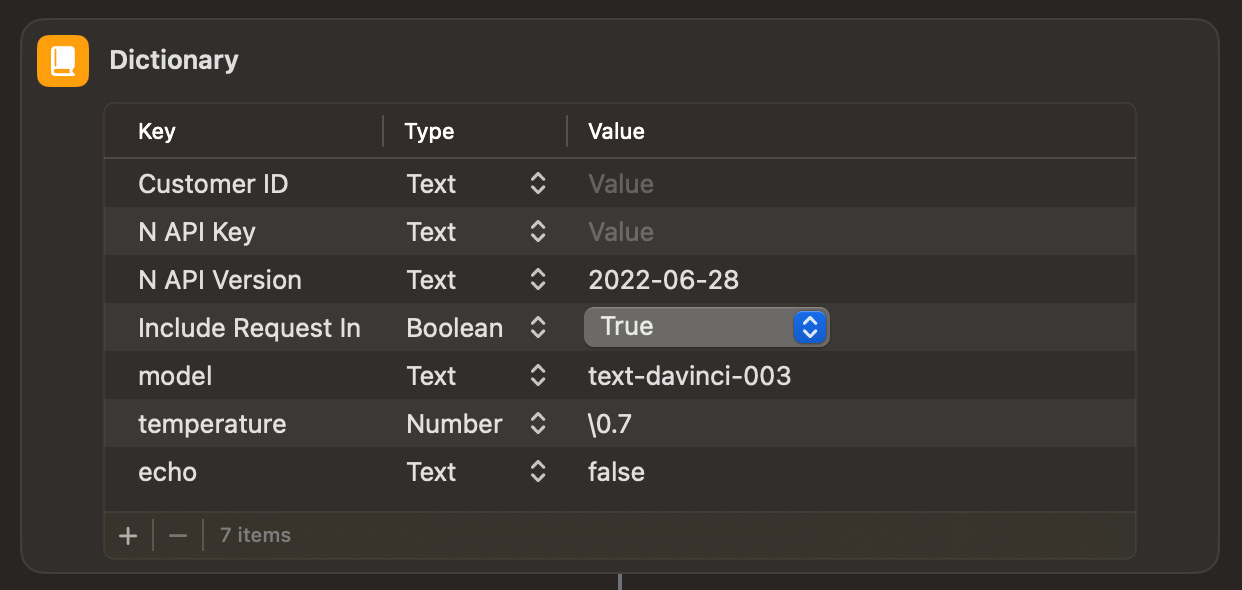
Task: Remove item with the minus button
Action: pyautogui.click(x=178, y=535)
